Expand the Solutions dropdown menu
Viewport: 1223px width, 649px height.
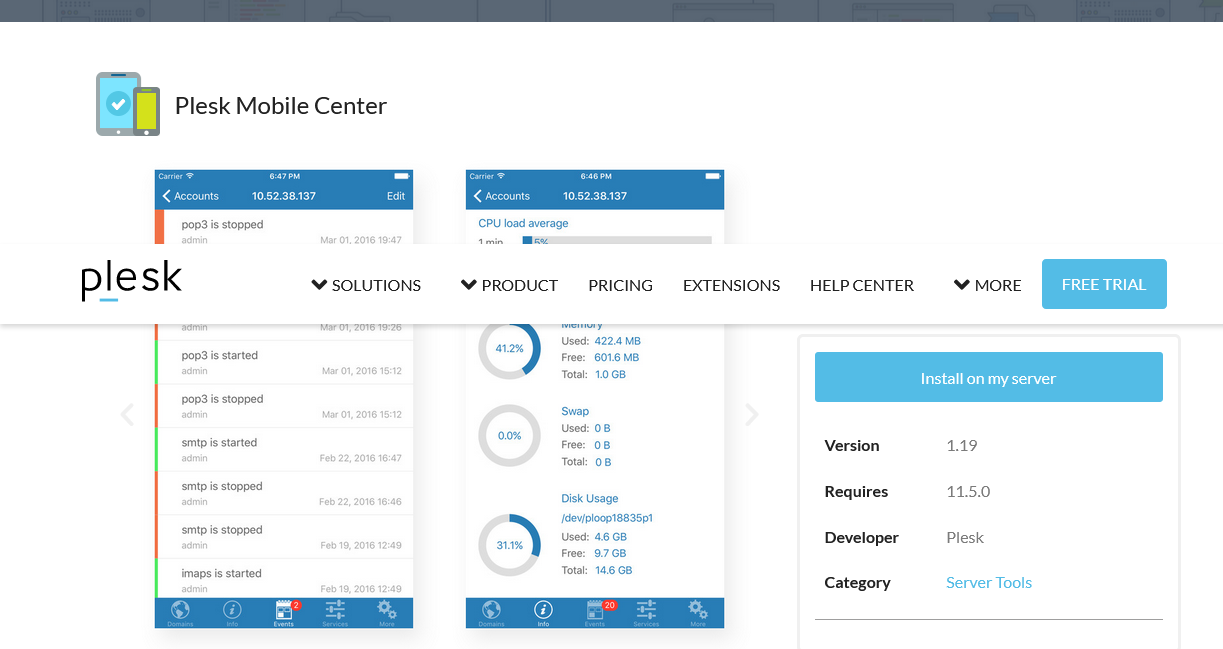[x=366, y=285]
